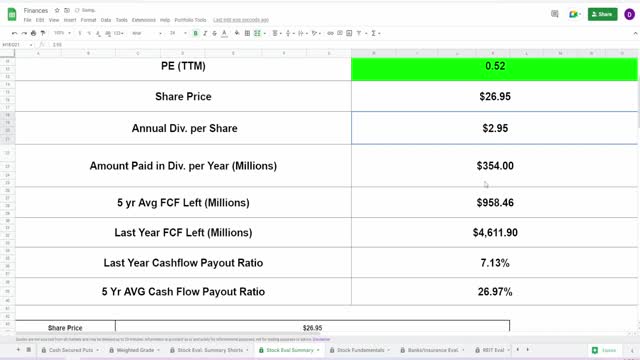The height and width of the screenshot is (360, 640).
Task: Open text wrapping options
Action: pyautogui.click(x=302, y=33)
